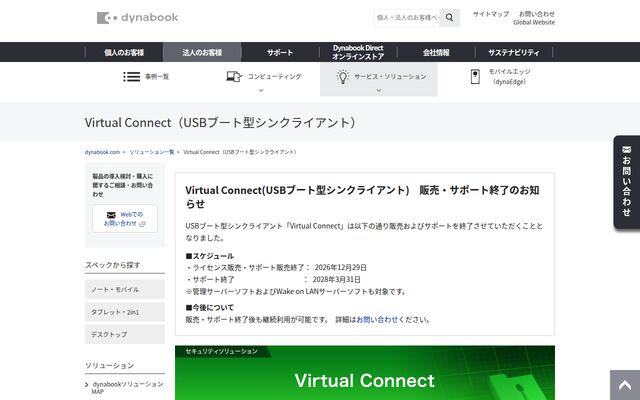
Task: Click the dynaEdge device icon
Action: click(x=475, y=76)
